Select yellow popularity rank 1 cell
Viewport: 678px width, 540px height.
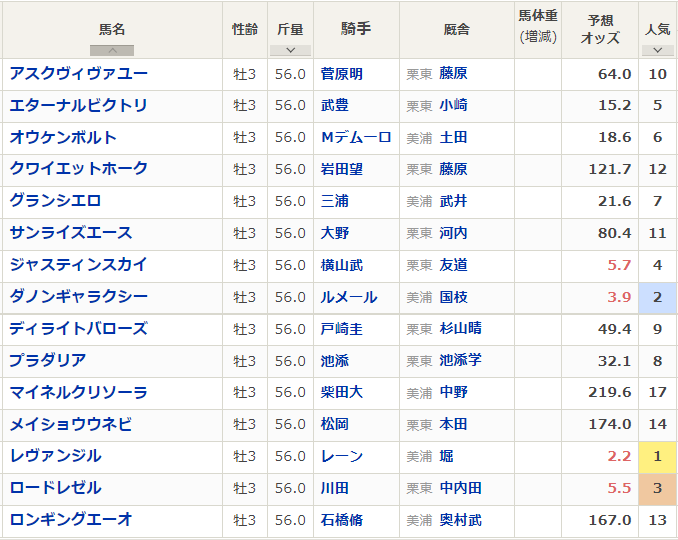(x=658, y=457)
